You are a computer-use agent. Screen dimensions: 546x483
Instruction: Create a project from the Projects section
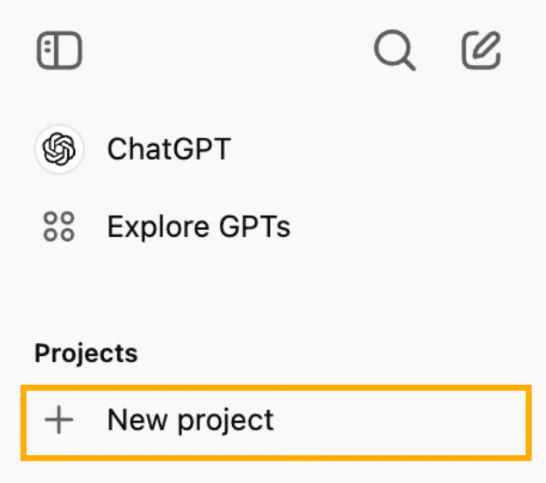coord(276,423)
